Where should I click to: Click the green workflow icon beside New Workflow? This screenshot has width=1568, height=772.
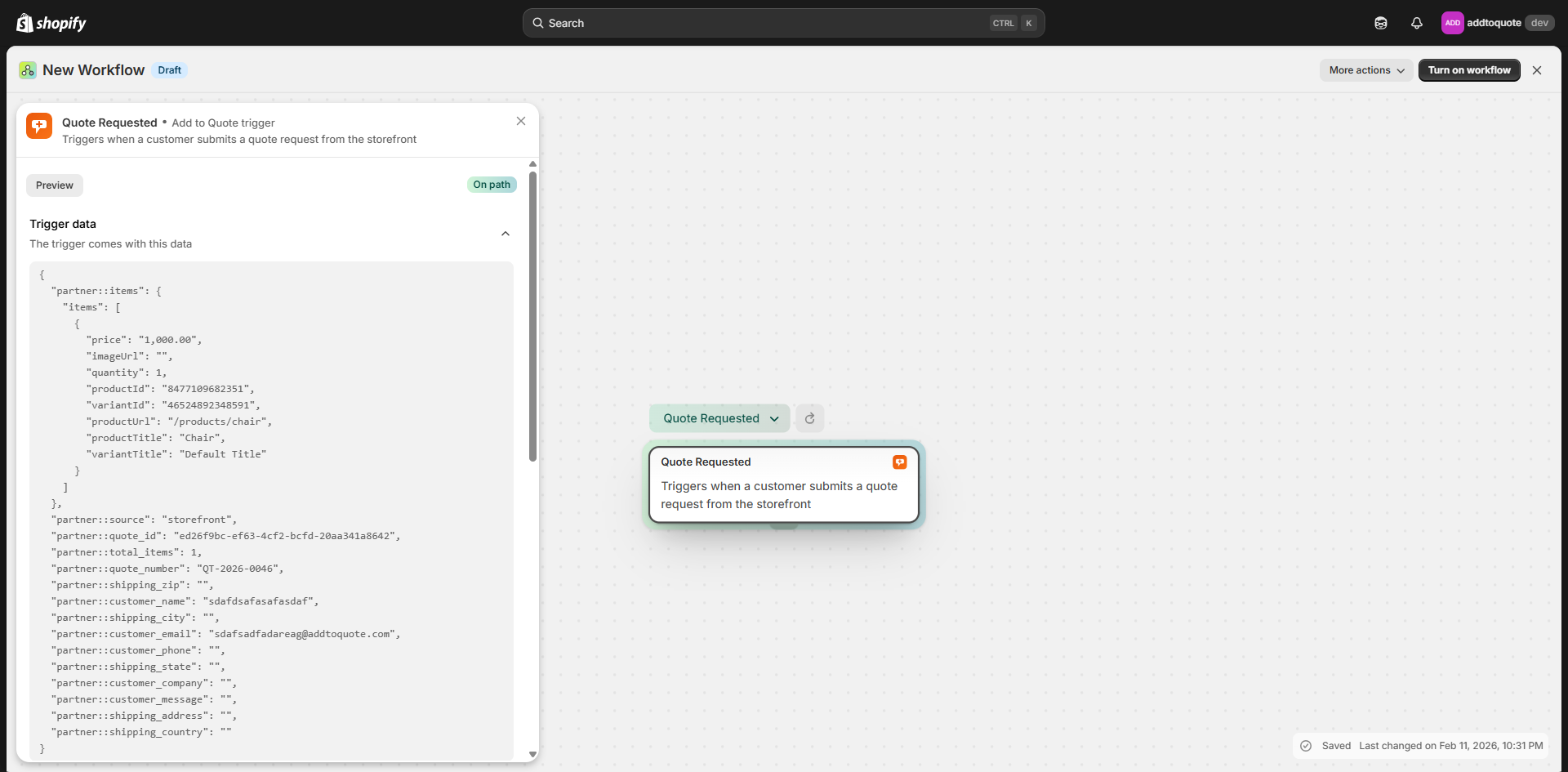click(28, 70)
